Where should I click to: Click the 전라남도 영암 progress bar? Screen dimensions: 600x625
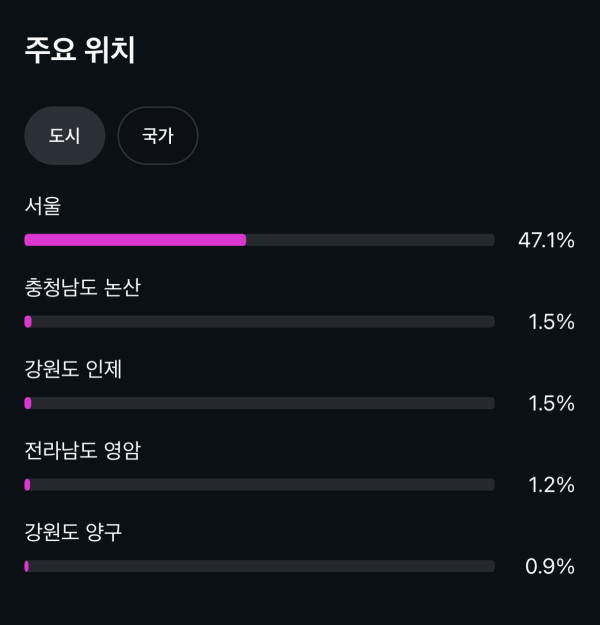point(260,485)
